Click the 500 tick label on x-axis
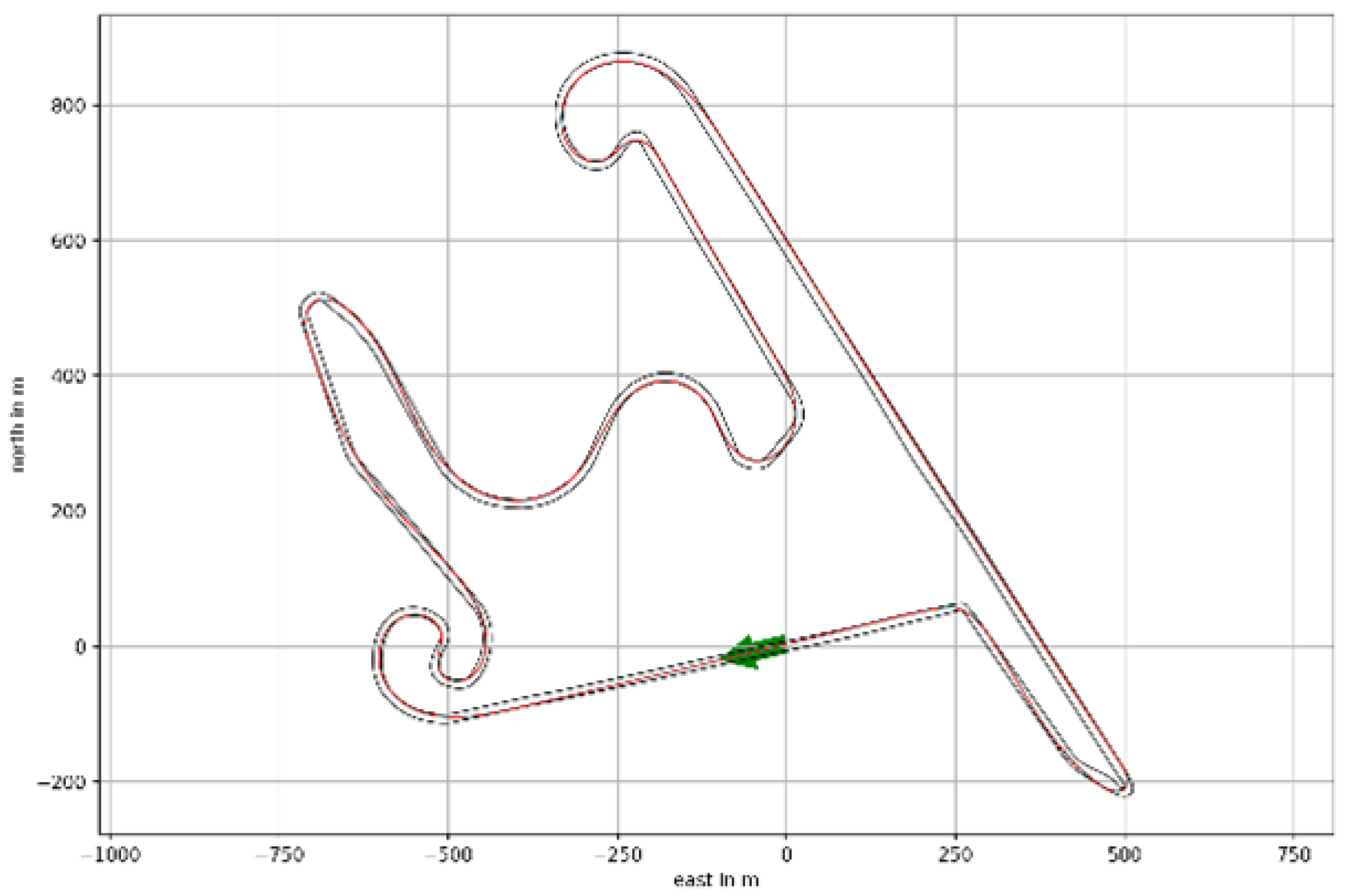The width and height of the screenshot is (1345, 896). point(1125,855)
